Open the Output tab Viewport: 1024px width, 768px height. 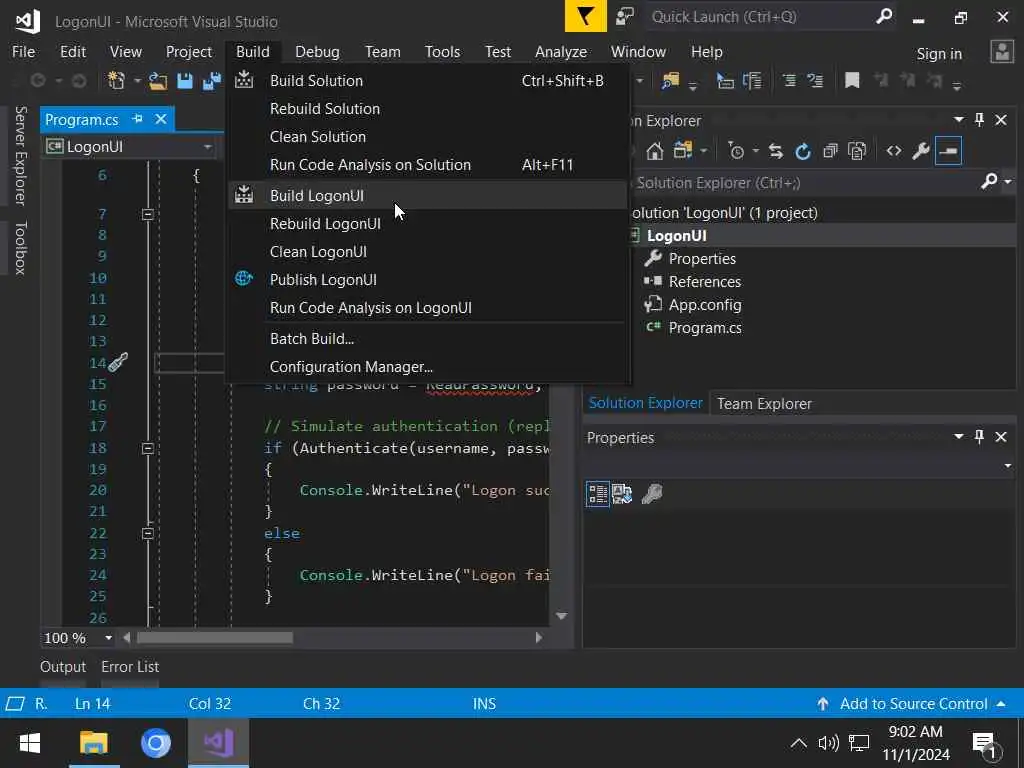pos(63,667)
